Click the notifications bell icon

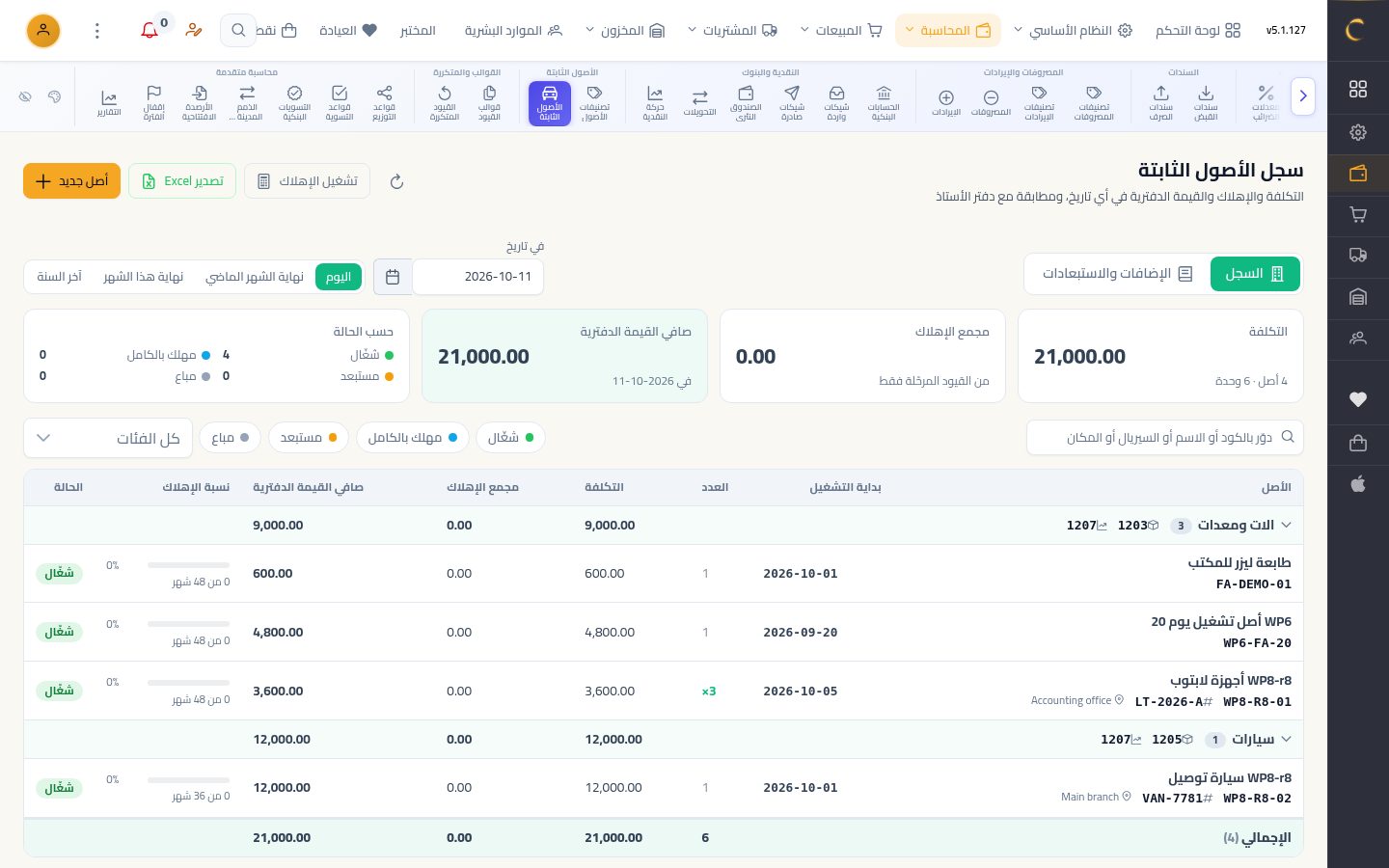point(150,31)
